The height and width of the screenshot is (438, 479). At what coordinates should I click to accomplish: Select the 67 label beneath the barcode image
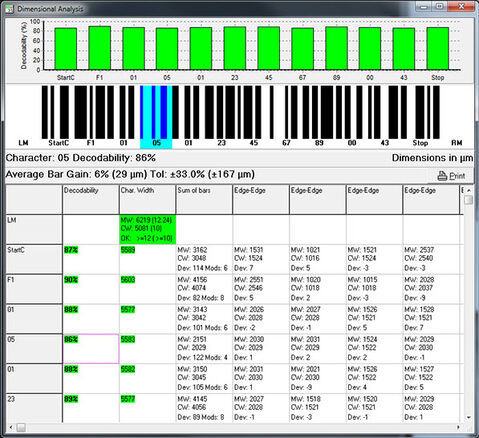(286, 143)
